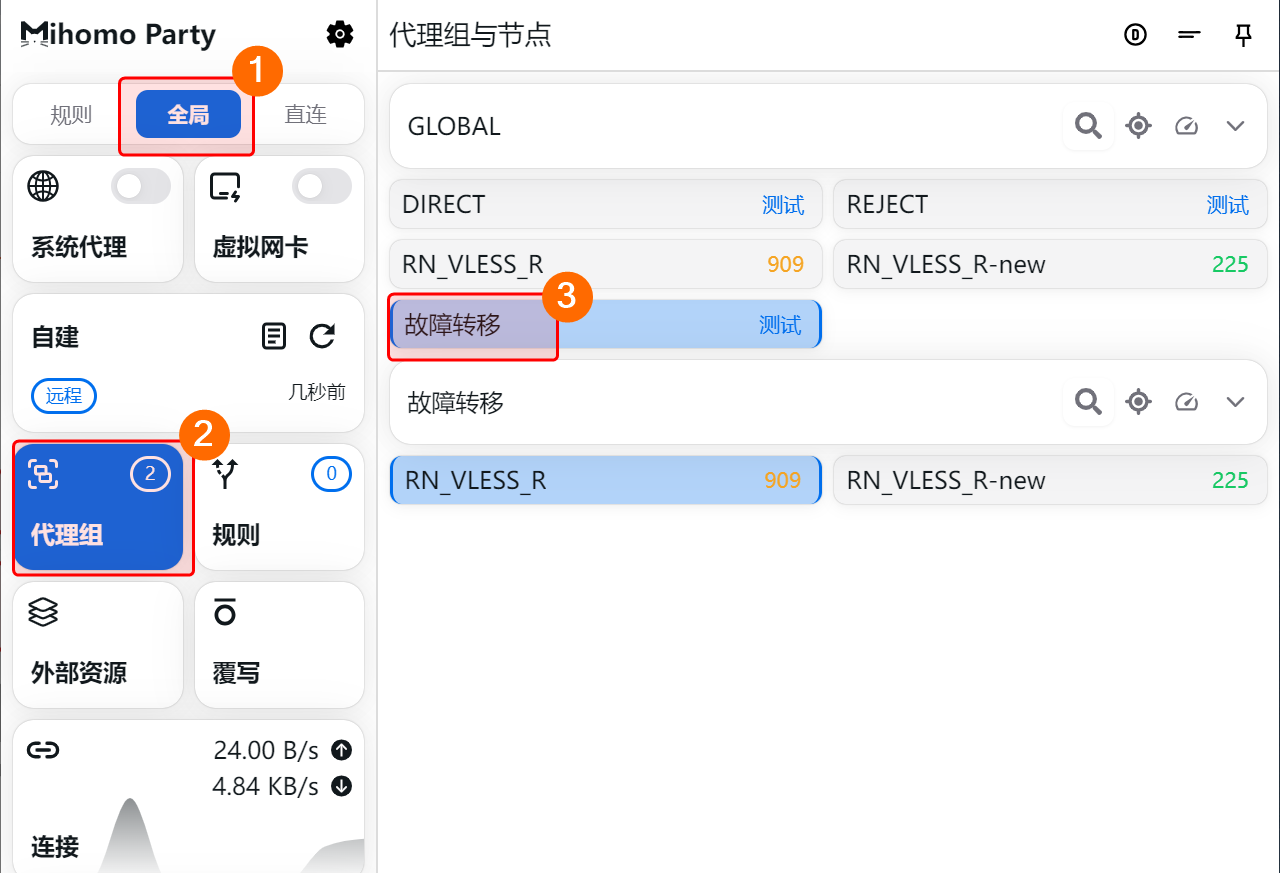Toggle the 虚拟网卡 switch
1280x873 pixels.
321,186
